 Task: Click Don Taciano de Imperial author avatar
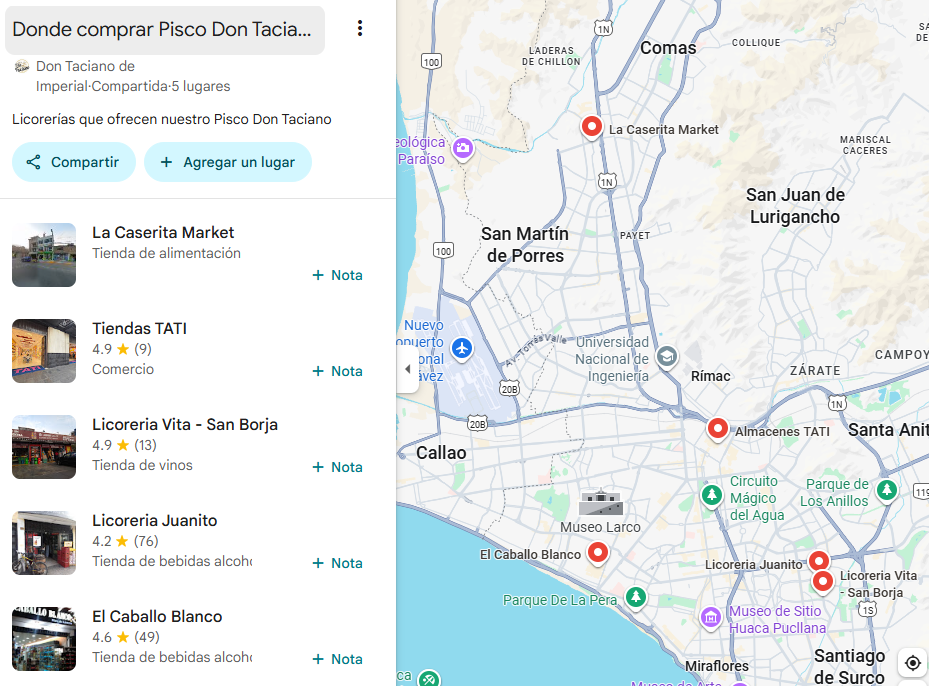point(22,66)
